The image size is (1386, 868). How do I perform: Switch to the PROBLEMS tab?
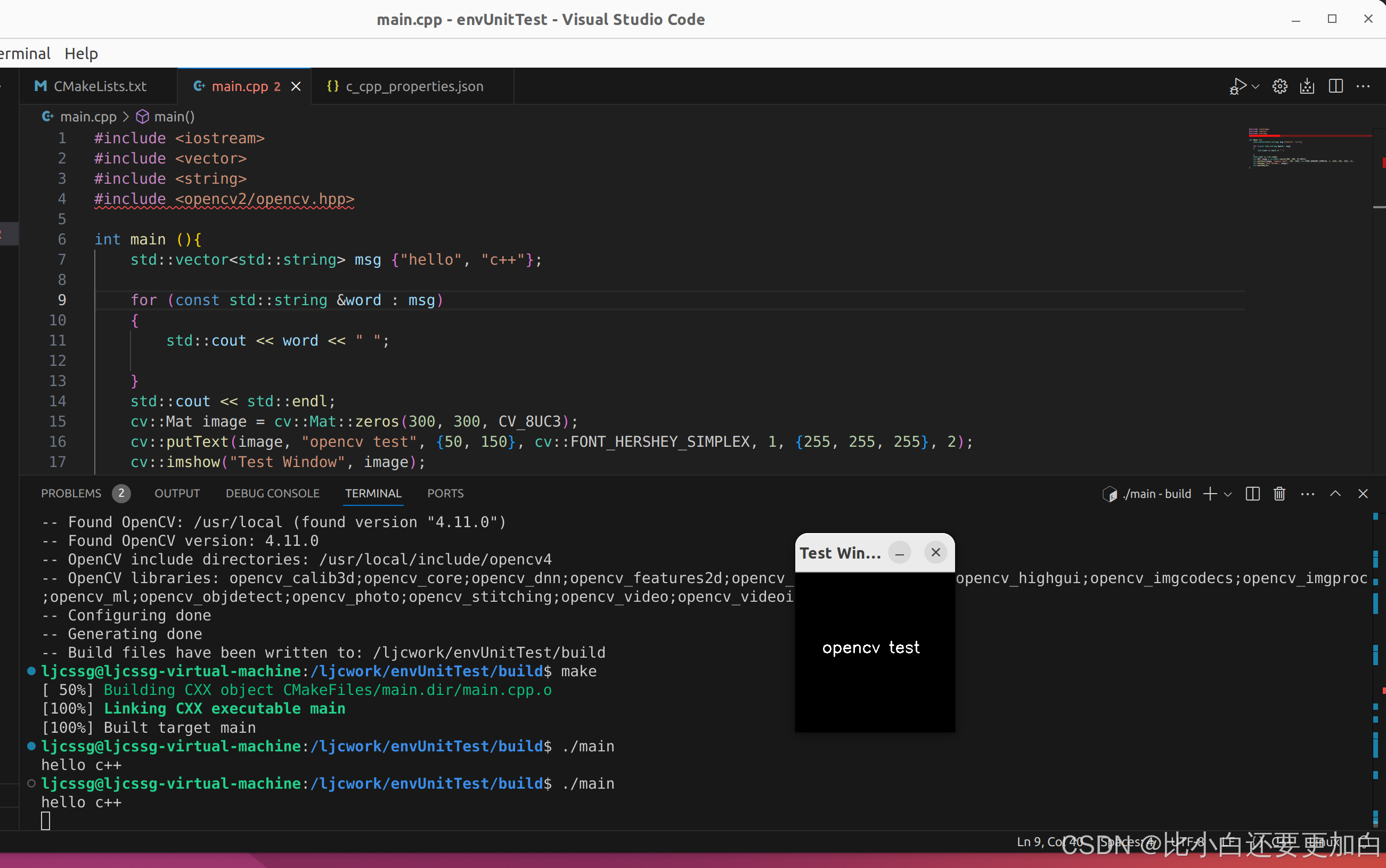71,493
